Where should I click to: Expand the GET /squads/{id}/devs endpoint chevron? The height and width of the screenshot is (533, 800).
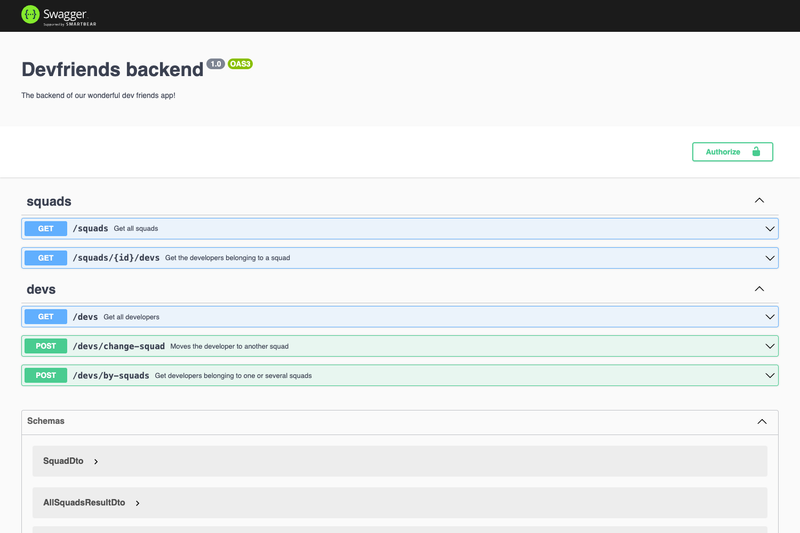770,258
